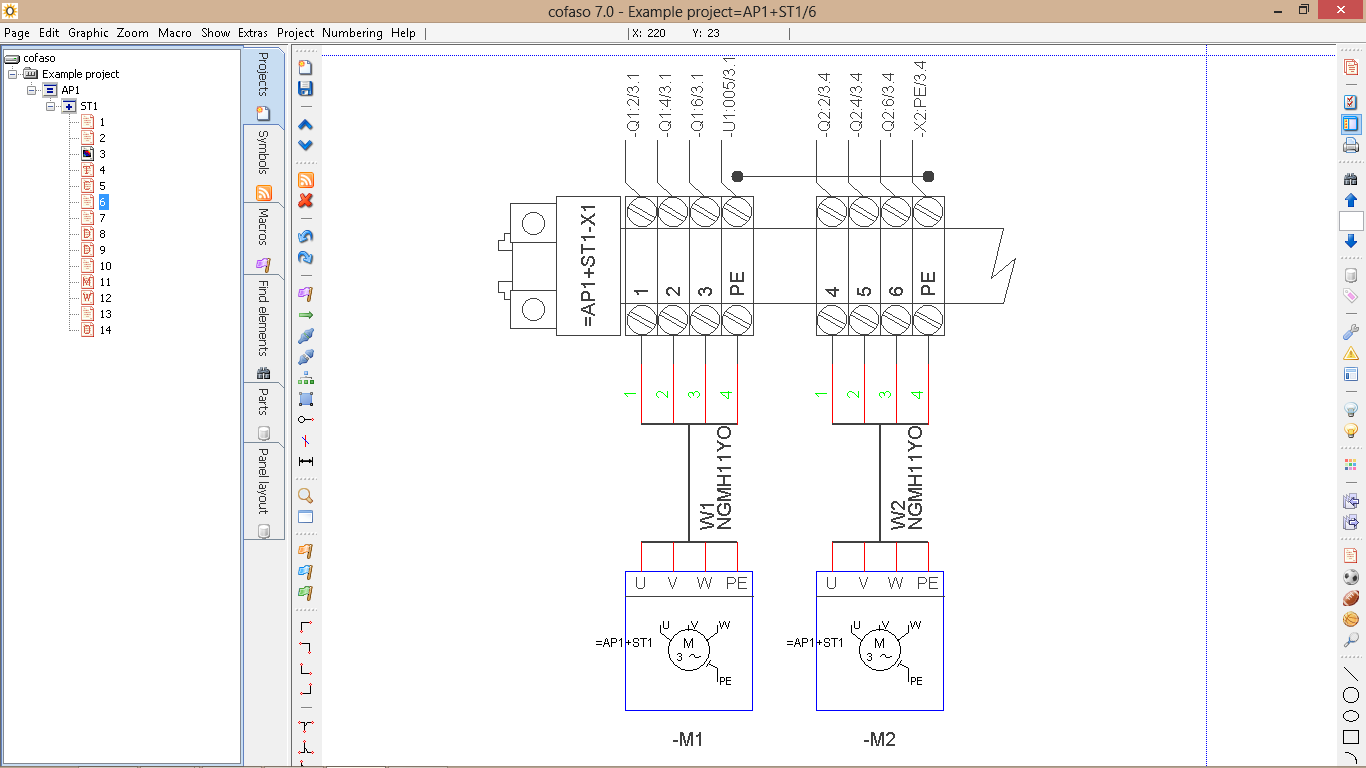Click the blue square selection frame icon

(306, 398)
